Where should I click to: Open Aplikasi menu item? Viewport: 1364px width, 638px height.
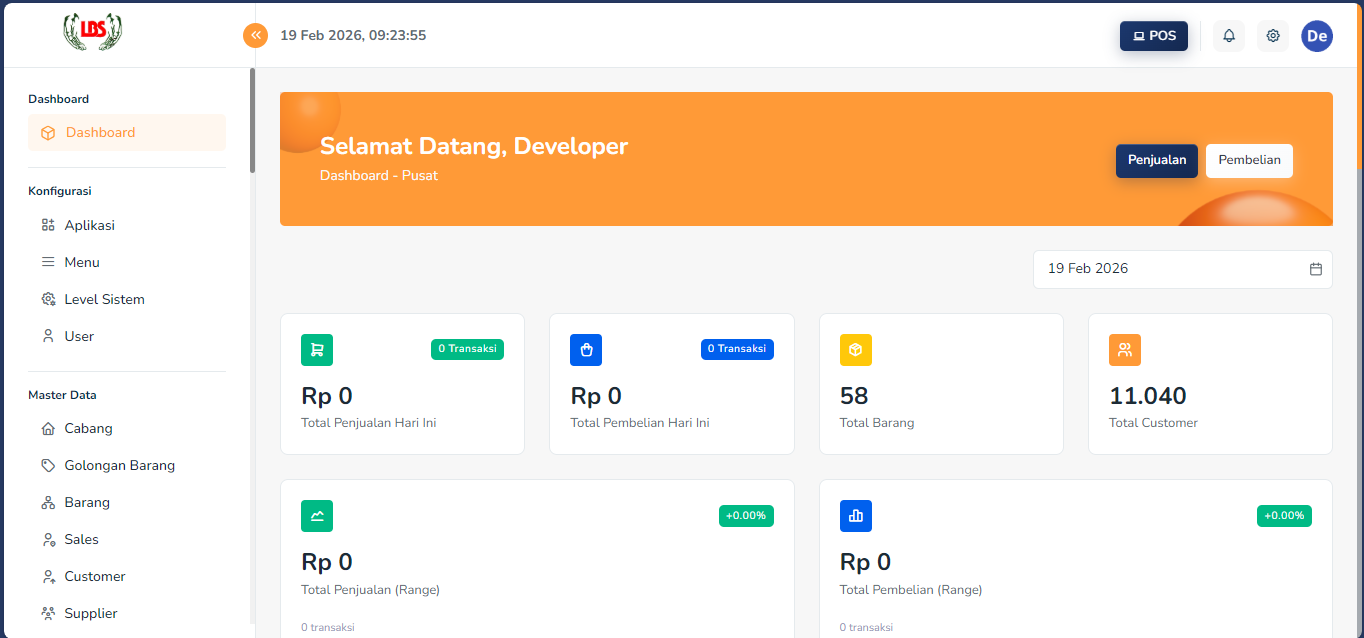[127, 225]
